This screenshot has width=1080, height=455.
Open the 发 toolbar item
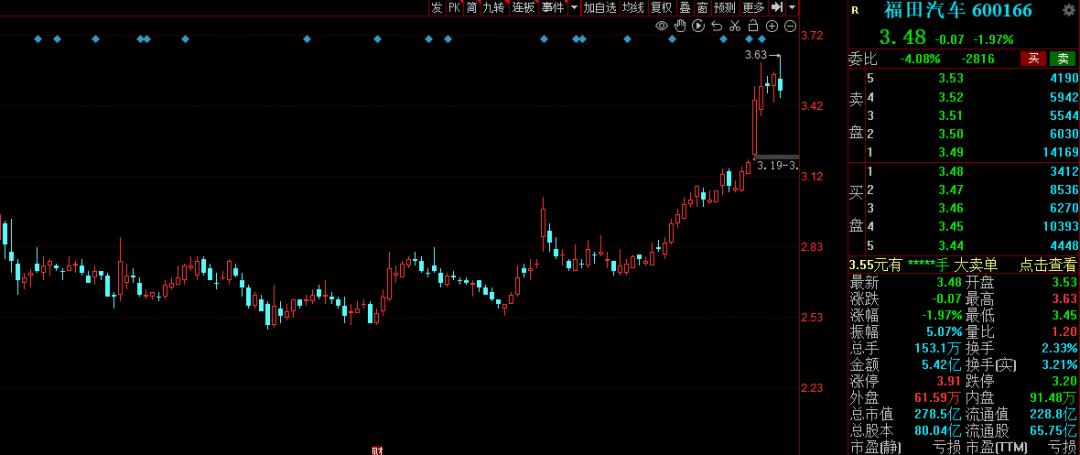(x=437, y=8)
